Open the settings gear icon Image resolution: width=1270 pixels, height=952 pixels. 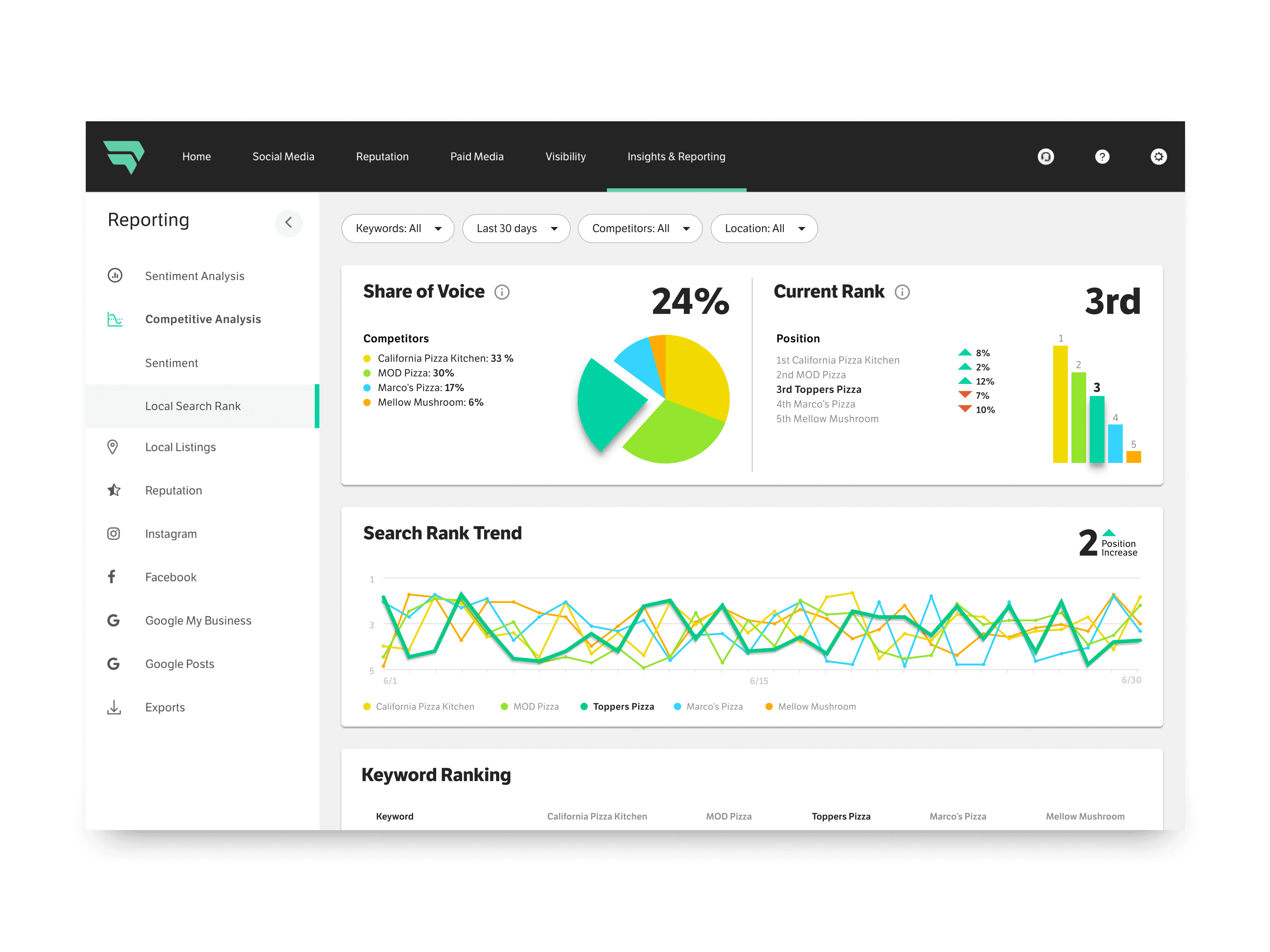pyautogui.click(x=1158, y=157)
